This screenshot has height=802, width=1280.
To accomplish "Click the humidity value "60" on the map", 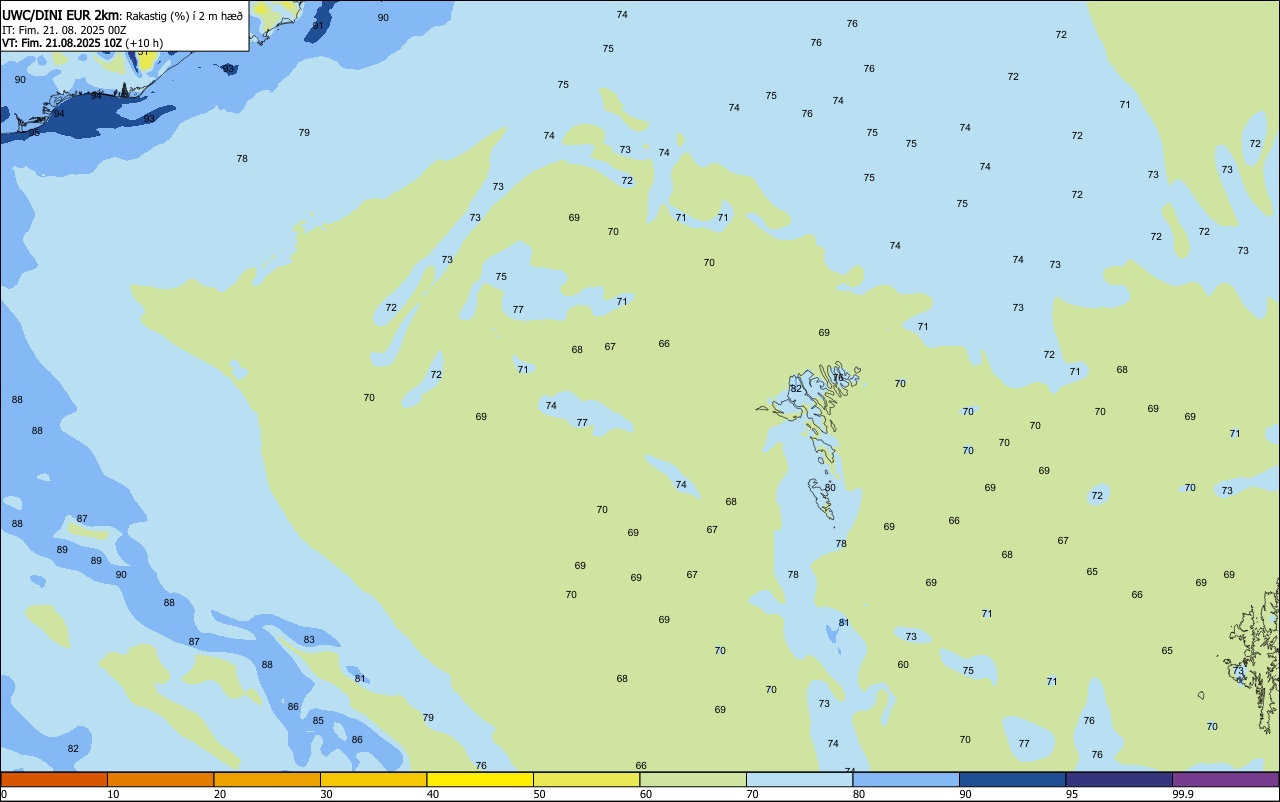I will point(903,665).
